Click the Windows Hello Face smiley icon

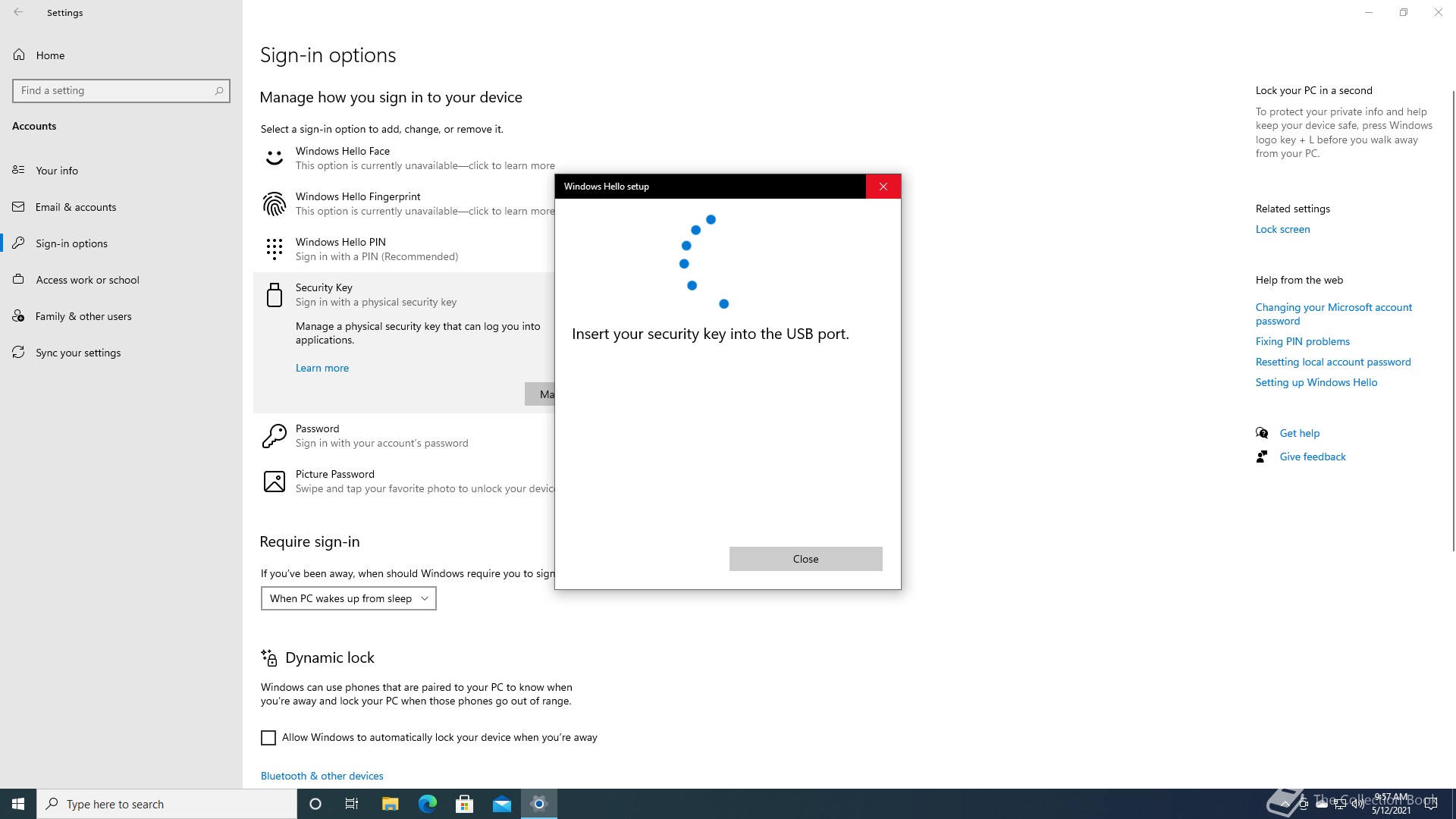pos(274,158)
